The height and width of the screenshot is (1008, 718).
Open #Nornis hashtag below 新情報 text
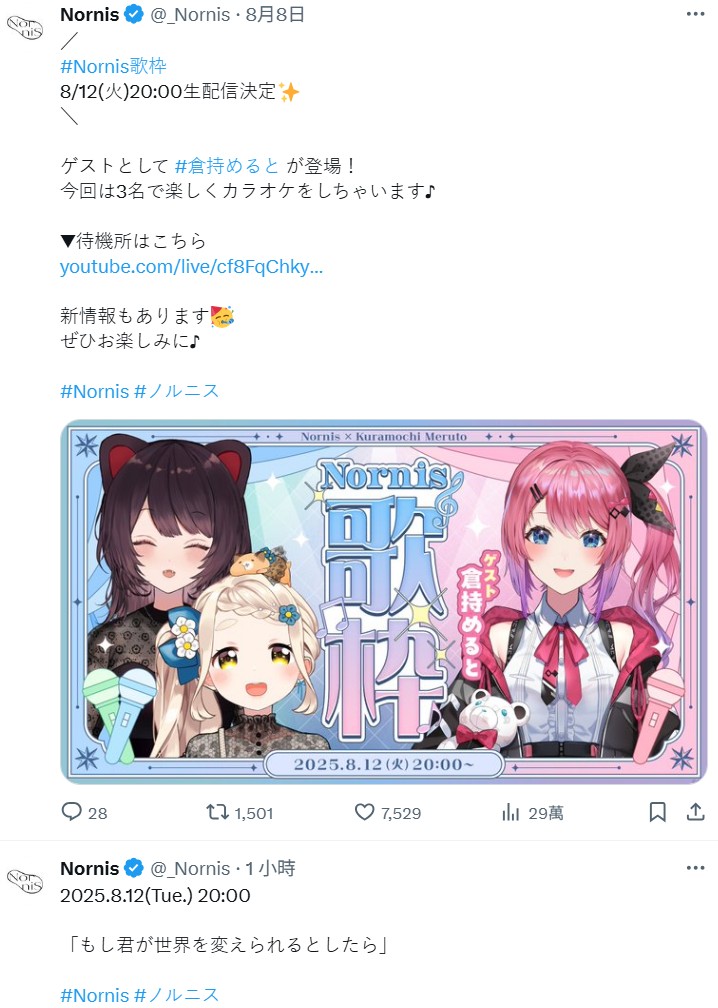point(95,391)
